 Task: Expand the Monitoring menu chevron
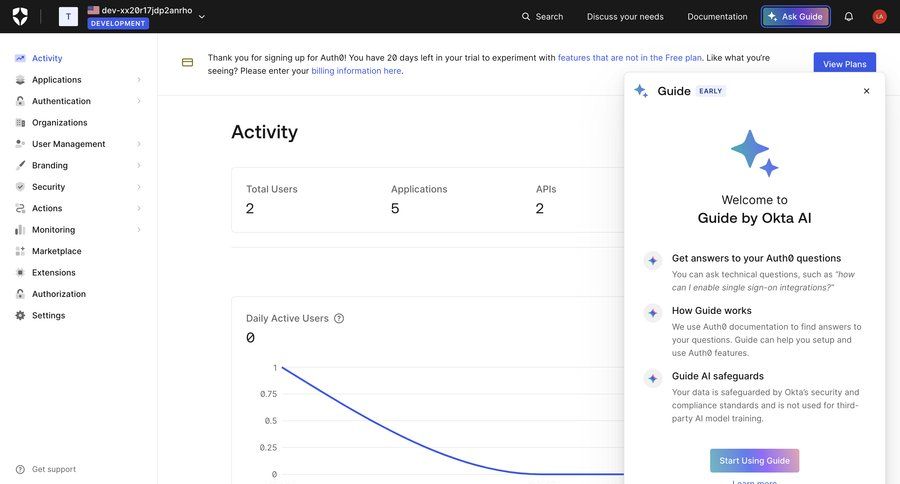tap(139, 230)
